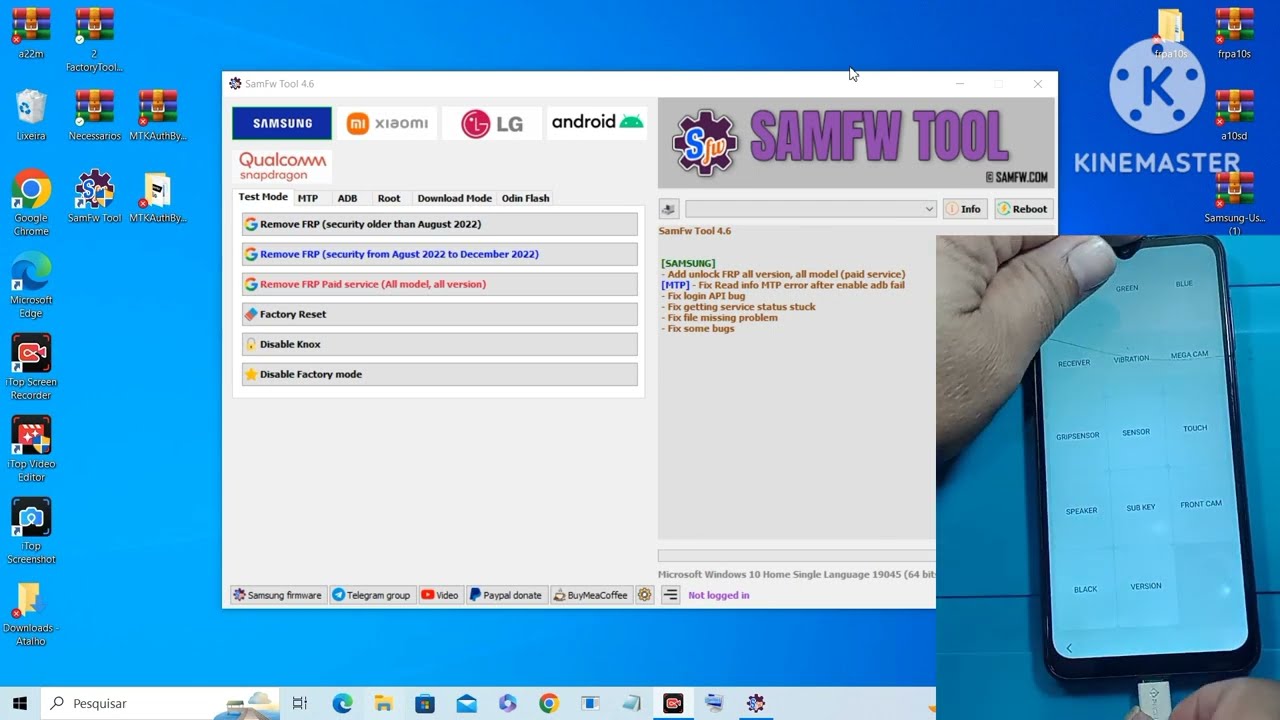Viewport: 1280px width, 720px height.
Task: Click the Info button
Action: pyautogui.click(x=965, y=209)
